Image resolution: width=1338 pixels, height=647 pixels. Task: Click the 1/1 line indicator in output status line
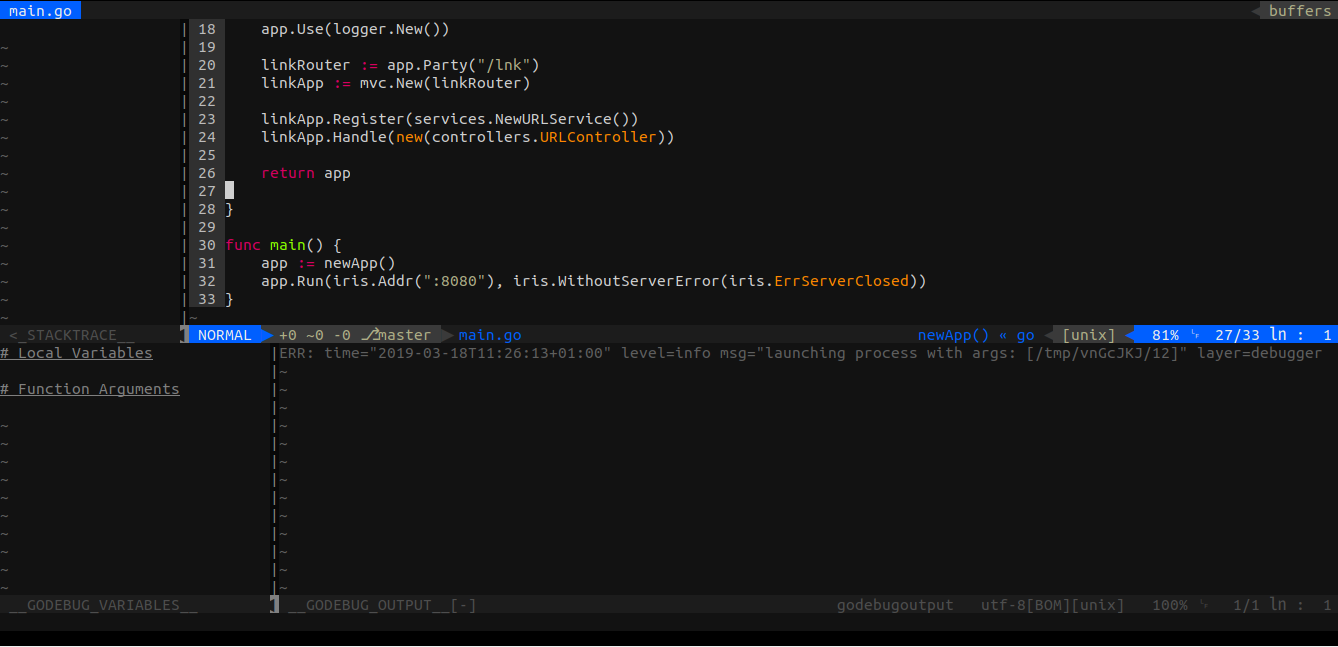pyautogui.click(x=1247, y=605)
